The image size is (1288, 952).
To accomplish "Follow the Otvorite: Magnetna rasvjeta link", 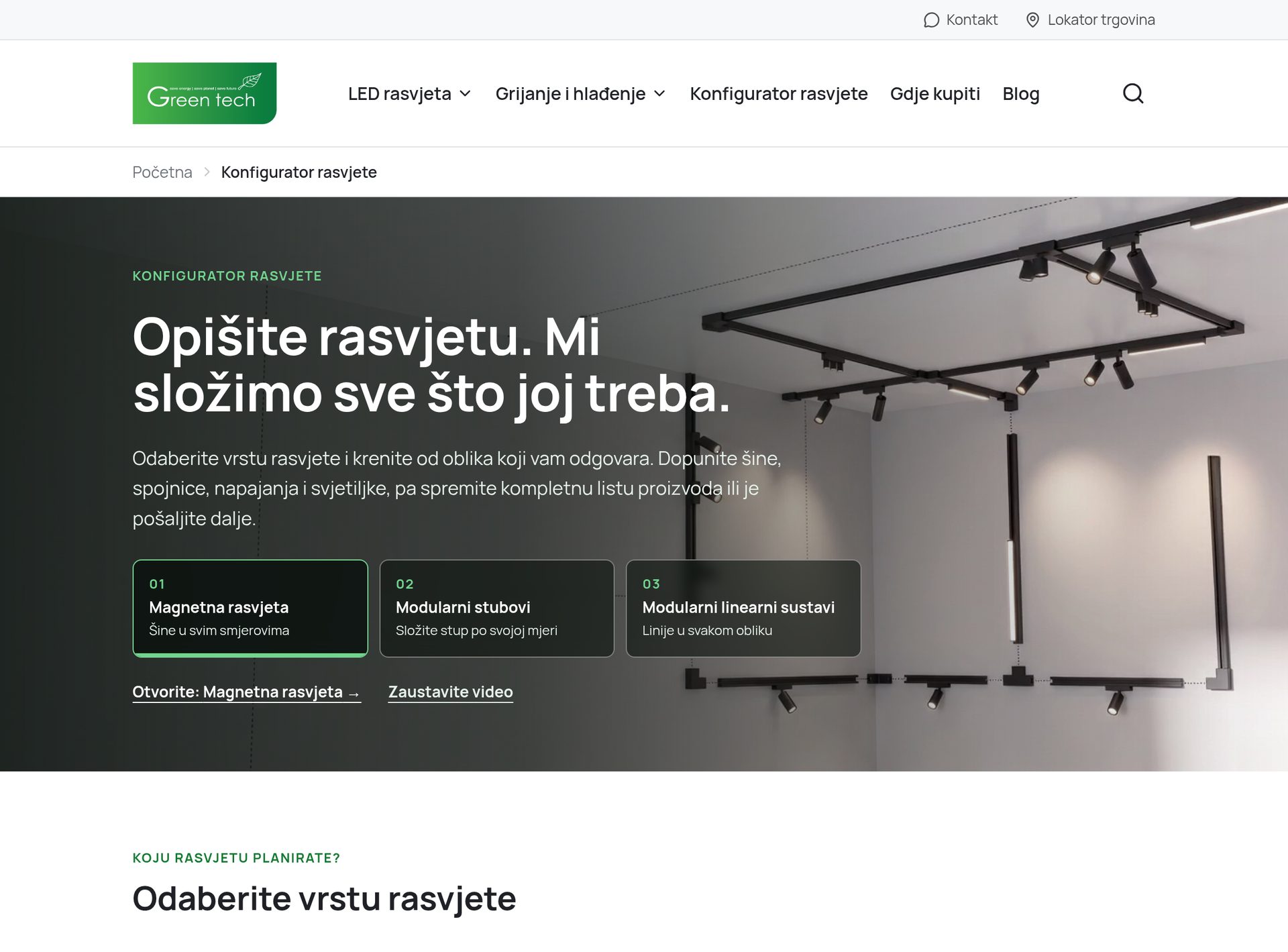I will coord(247,692).
